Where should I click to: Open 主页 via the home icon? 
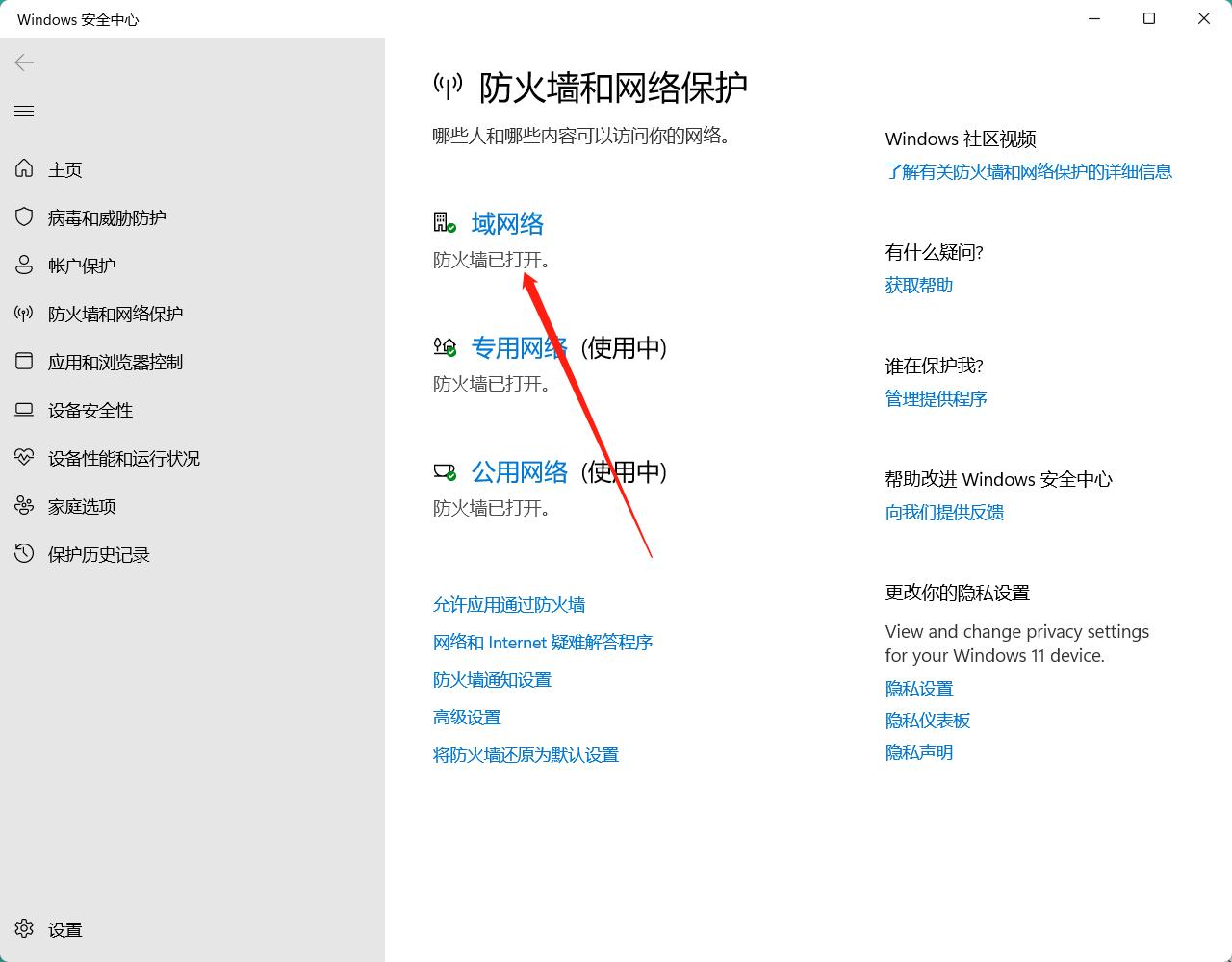click(x=24, y=169)
